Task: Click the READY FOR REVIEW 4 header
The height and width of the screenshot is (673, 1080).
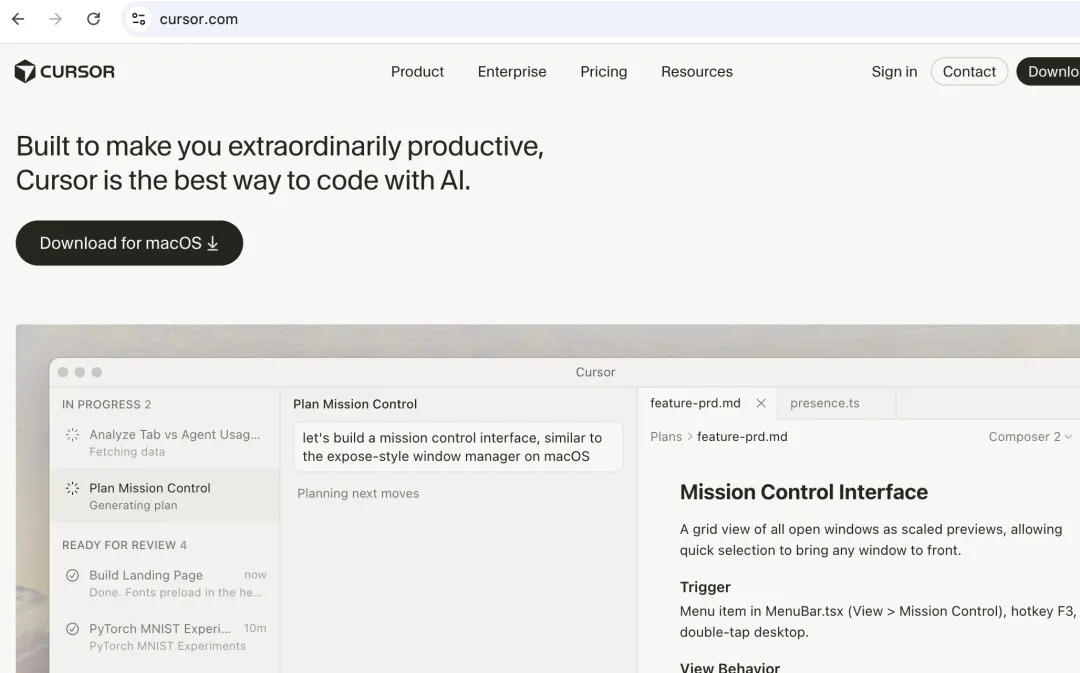Action: tap(125, 545)
